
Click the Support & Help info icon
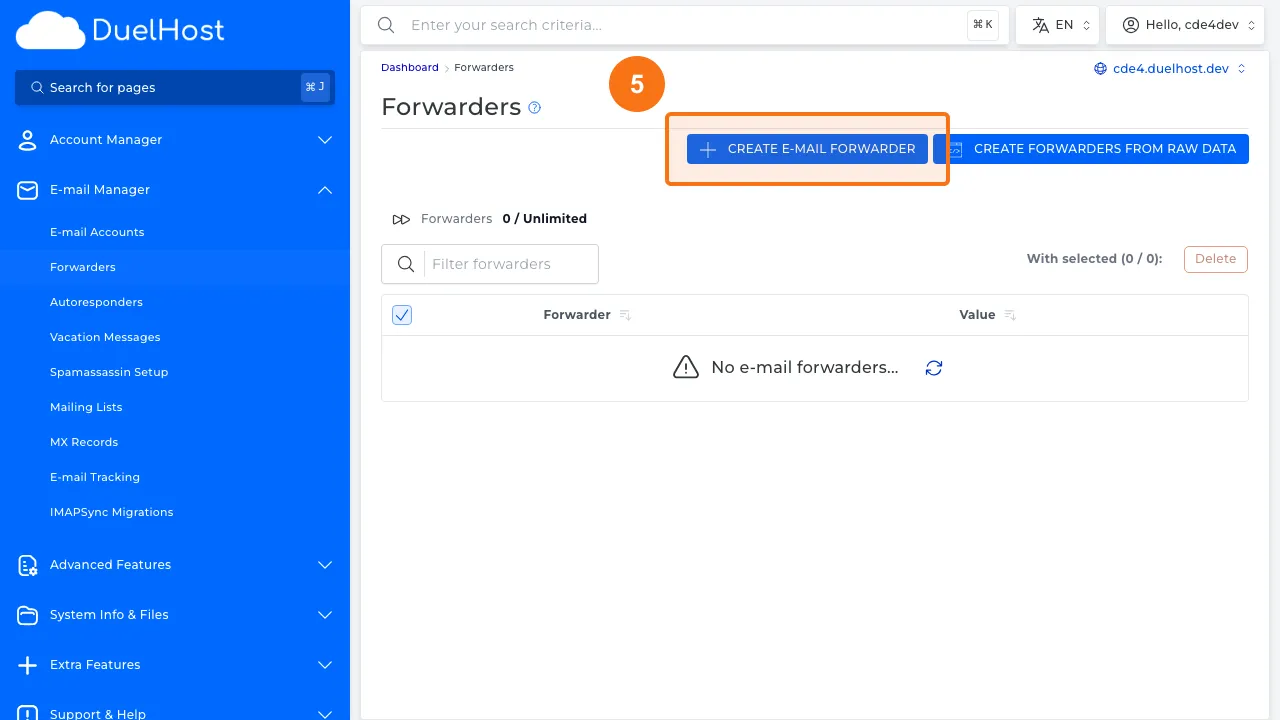(27, 712)
